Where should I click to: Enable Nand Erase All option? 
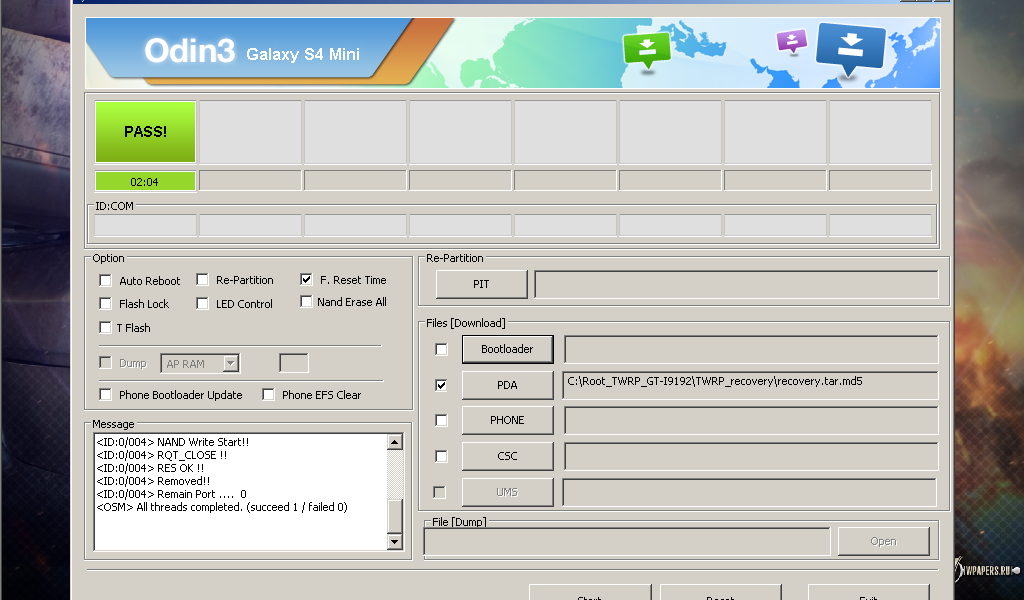[306, 302]
